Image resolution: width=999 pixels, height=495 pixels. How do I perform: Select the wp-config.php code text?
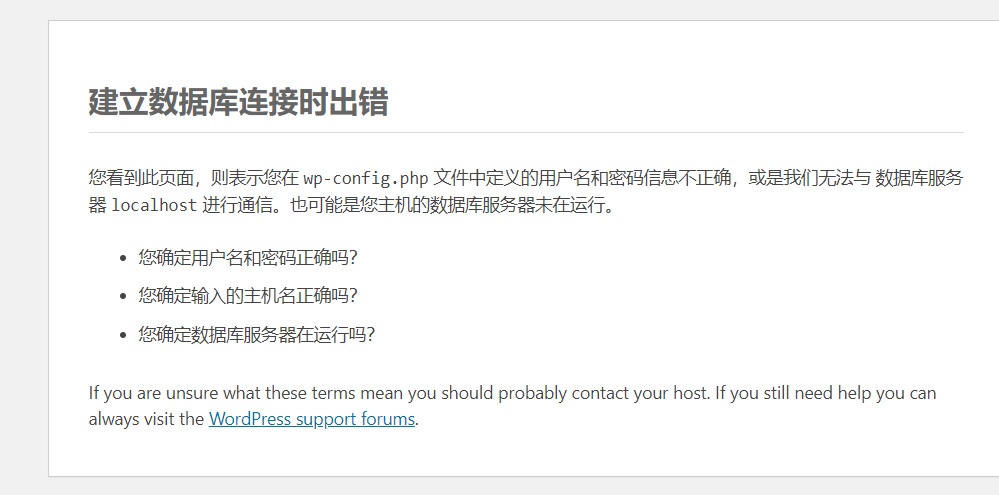pyautogui.click(x=366, y=178)
